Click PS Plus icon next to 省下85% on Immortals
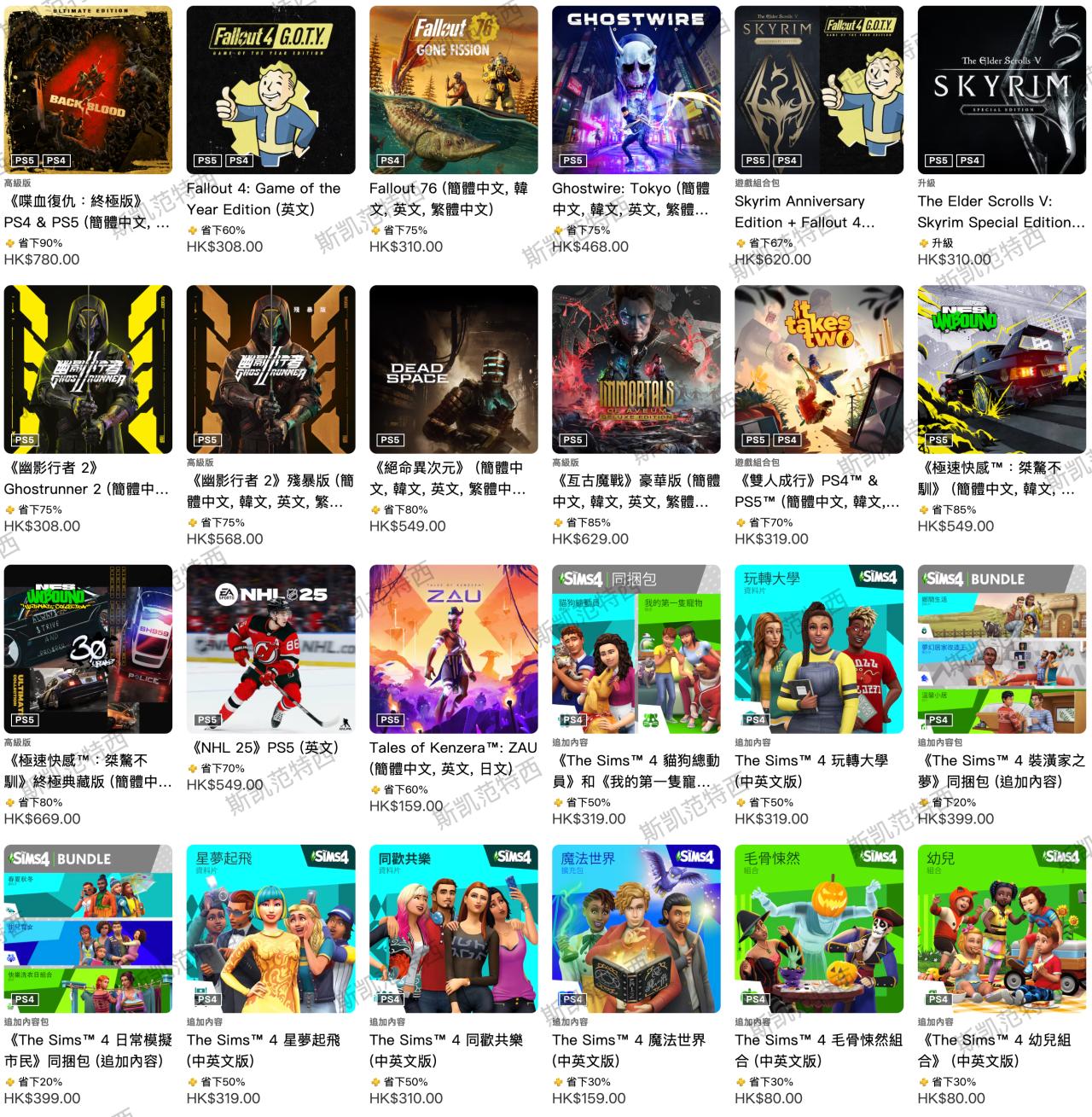 coord(558,522)
